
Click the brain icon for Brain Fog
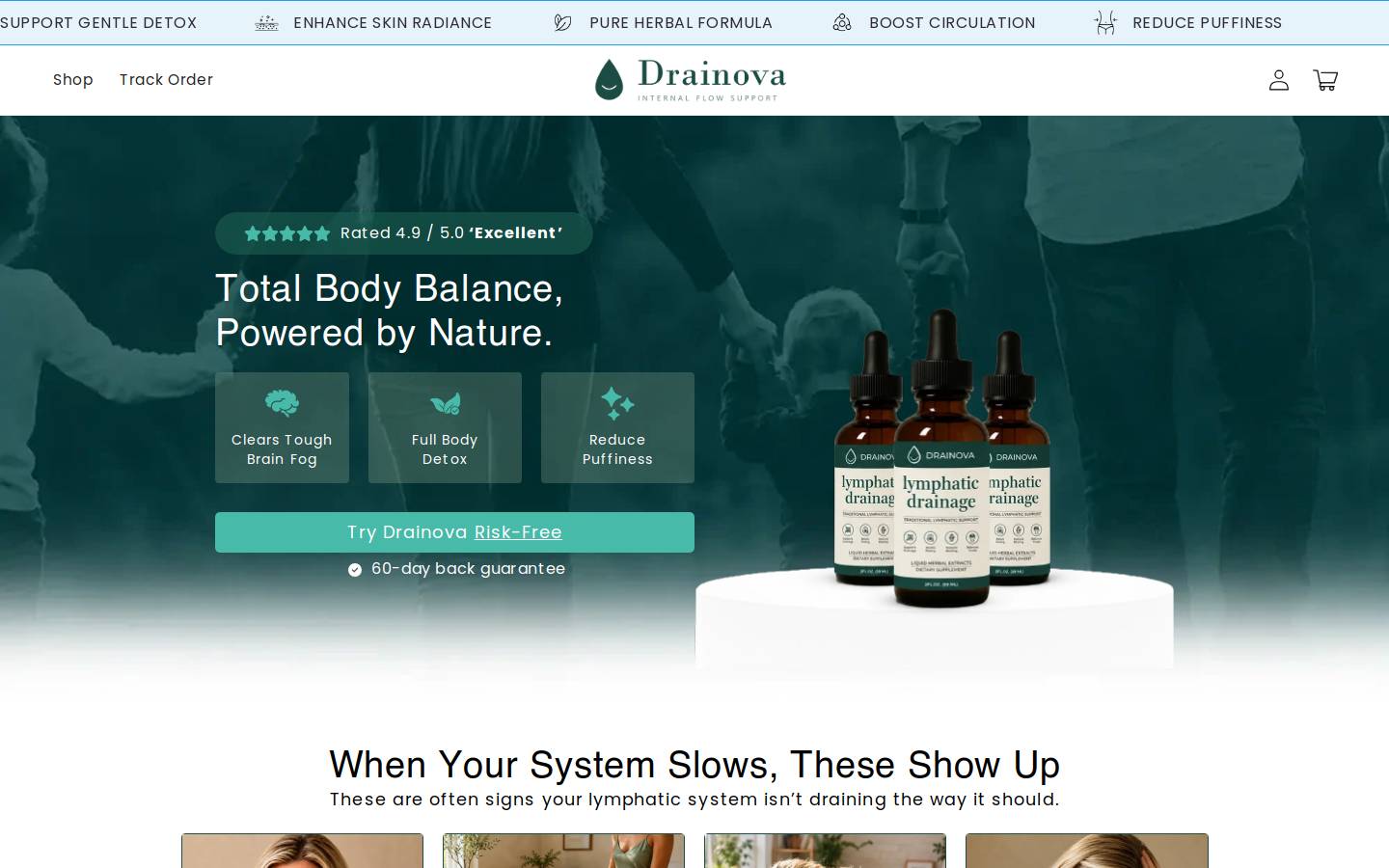click(282, 403)
